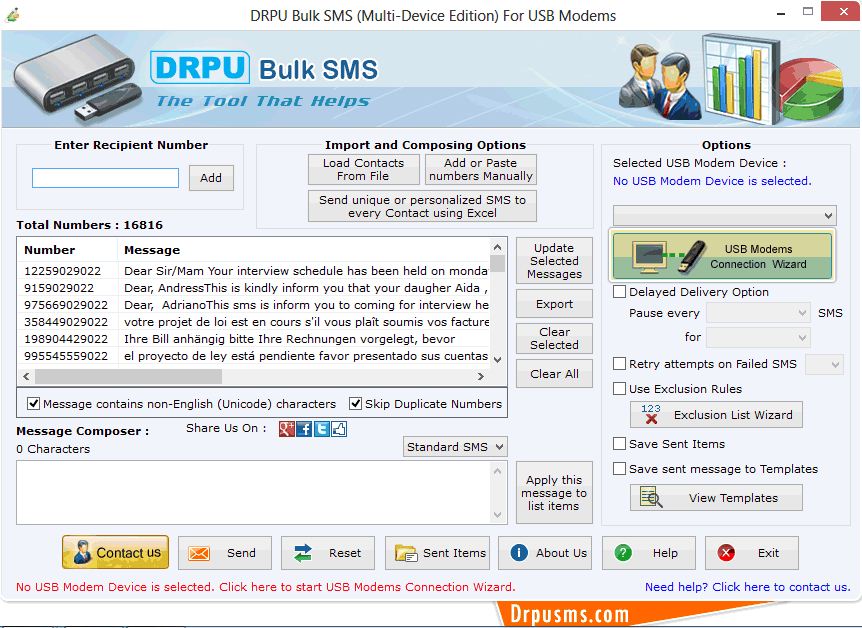Select row with number 198904429022
The height and width of the screenshot is (628, 862).
(254, 339)
